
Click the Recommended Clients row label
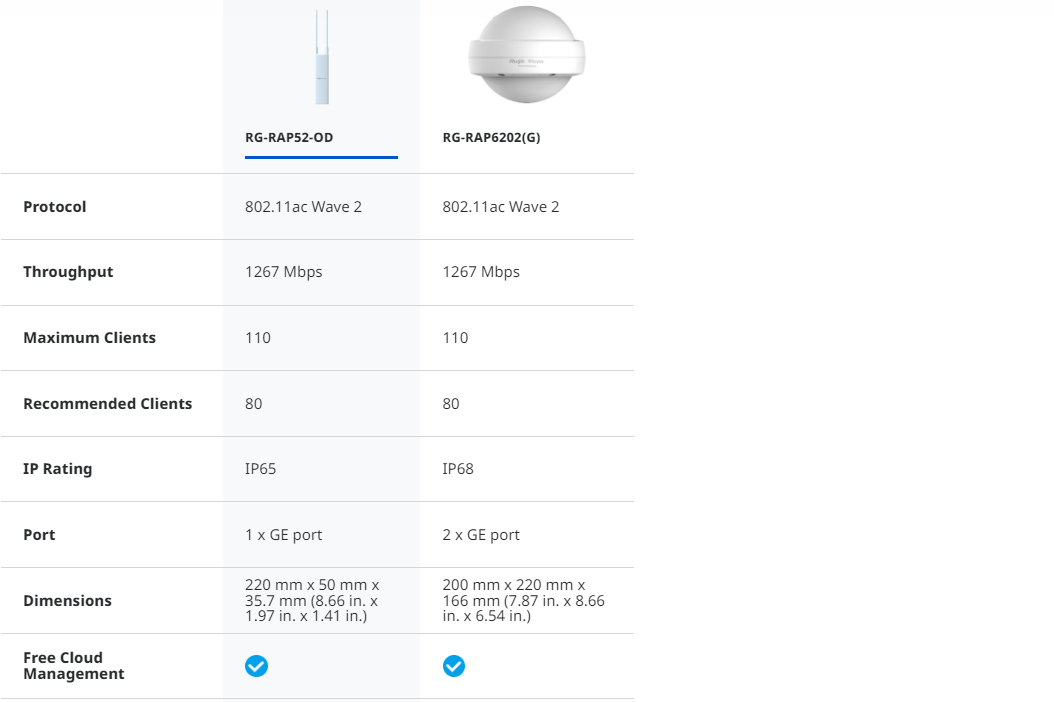tap(107, 404)
